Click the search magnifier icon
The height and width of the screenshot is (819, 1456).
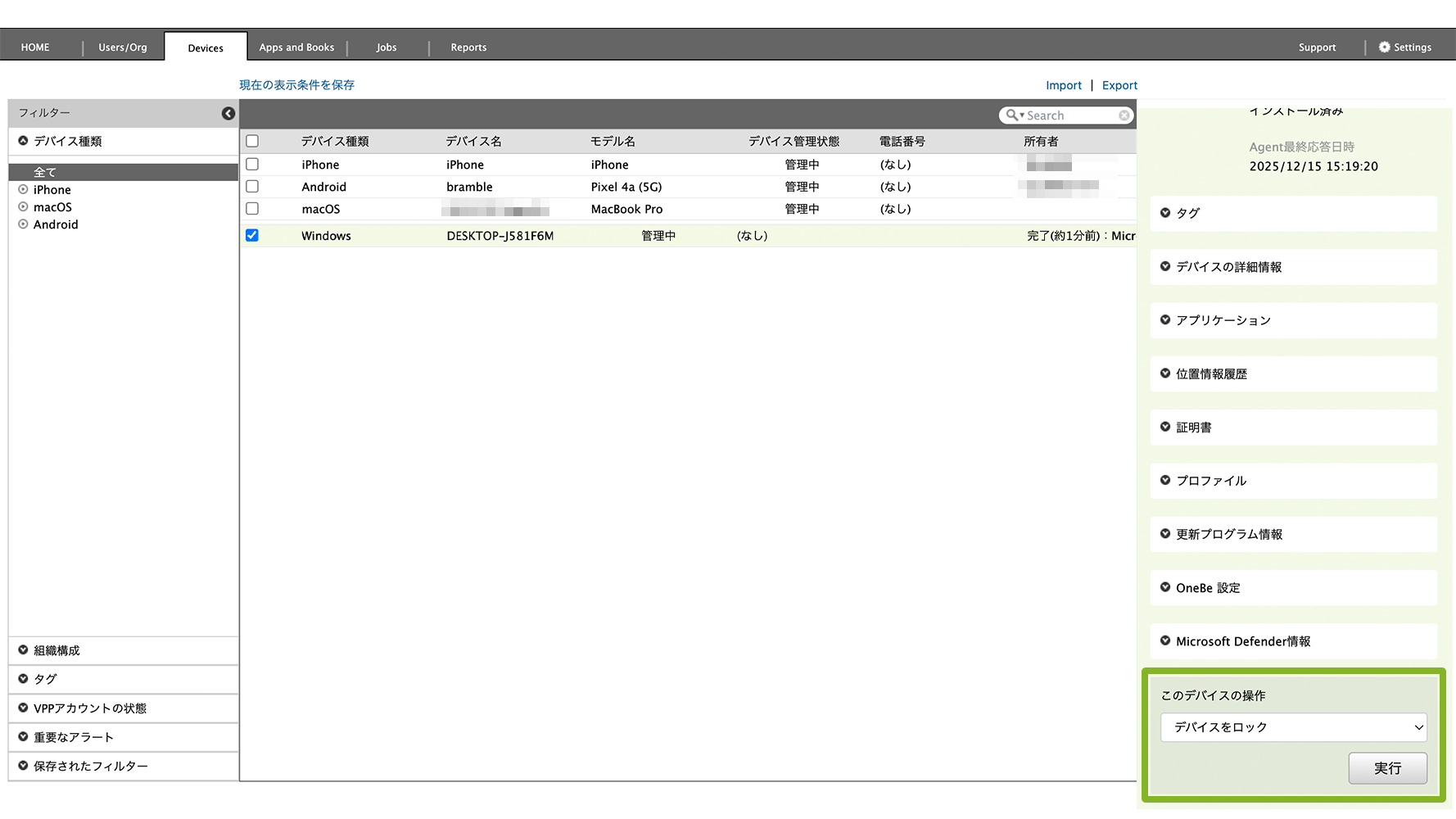pyautogui.click(x=1012, y=115)
